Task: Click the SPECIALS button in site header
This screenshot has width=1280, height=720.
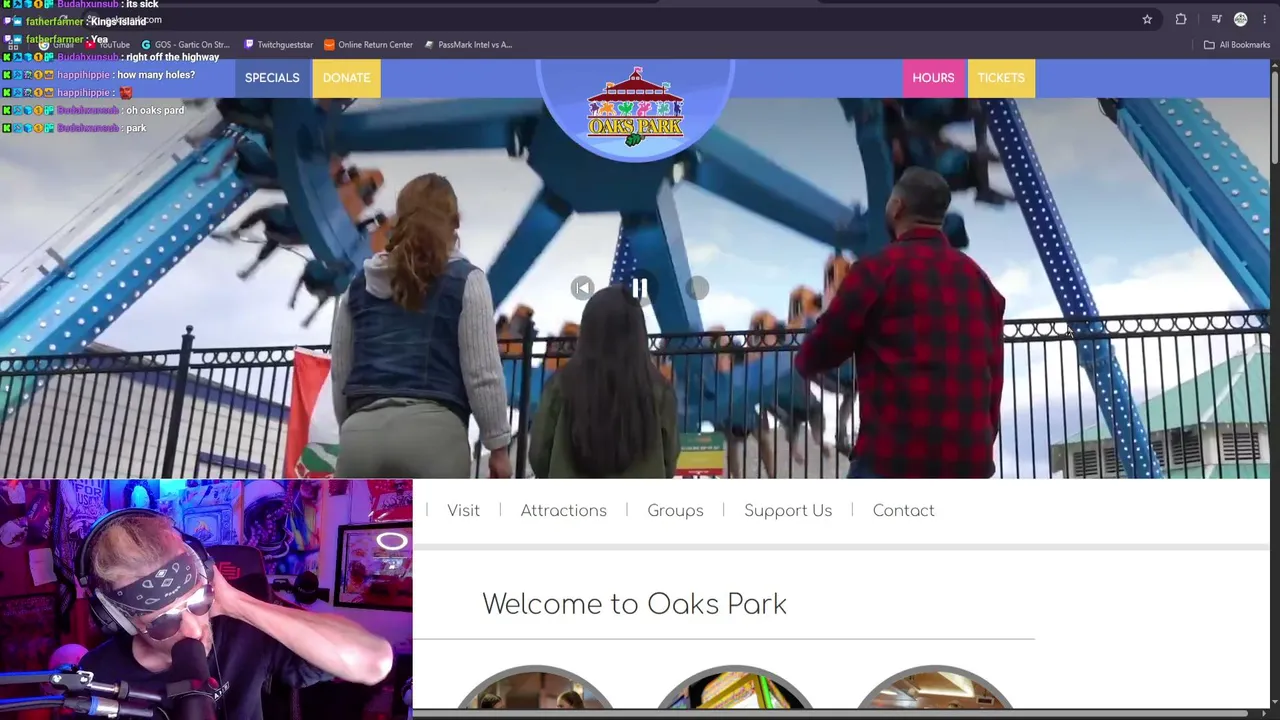Action: pos(272,78)
